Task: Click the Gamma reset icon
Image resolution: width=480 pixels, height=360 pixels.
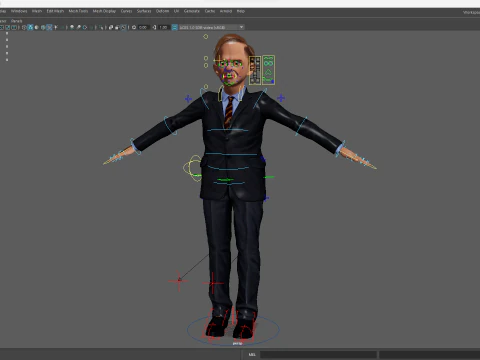Action: pyautogui.click(x=154, y=27)
